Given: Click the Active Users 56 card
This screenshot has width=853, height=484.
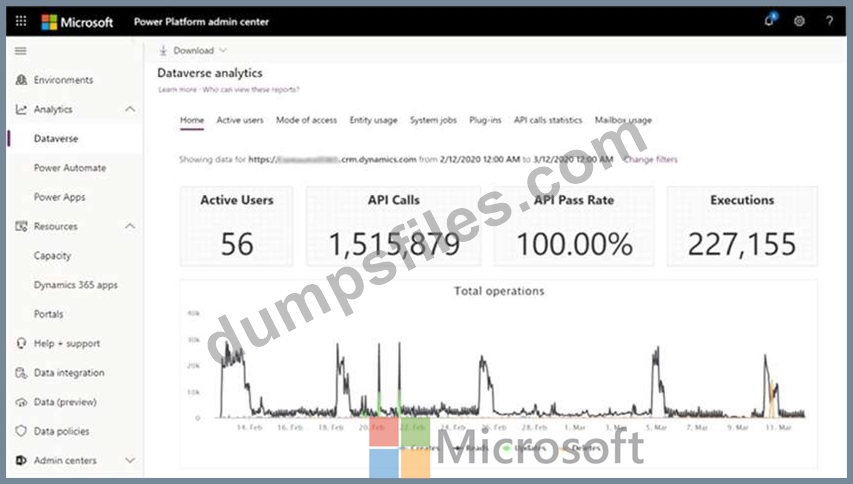Looking at the screenshot, I should 237,226.
